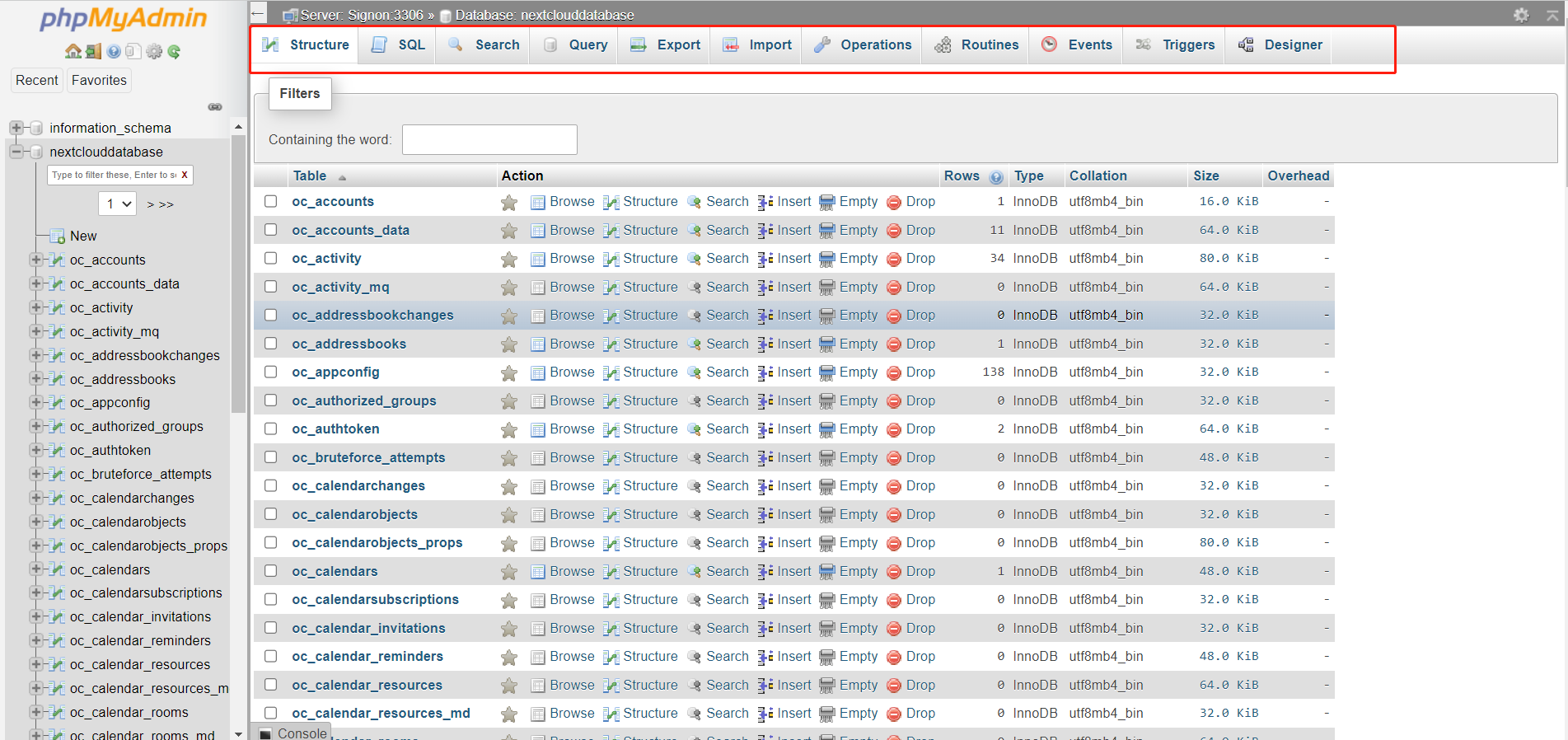The height and width of the screenshot is (740, 1568).
Task: Switch to the Designer tab
Action: (x=1280, y=45)
